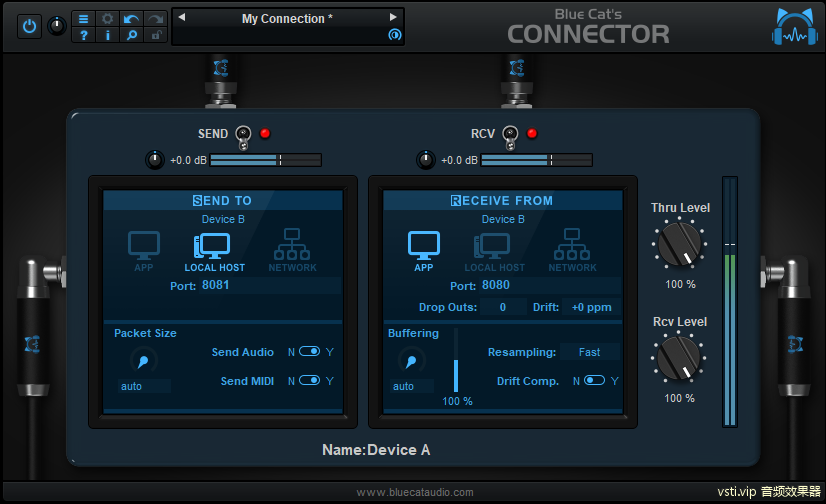This screenshot has height=504, width=826.
Task: Click the Drift +0 ppm value
Action: pyautogui.click(x=591, y=307)
